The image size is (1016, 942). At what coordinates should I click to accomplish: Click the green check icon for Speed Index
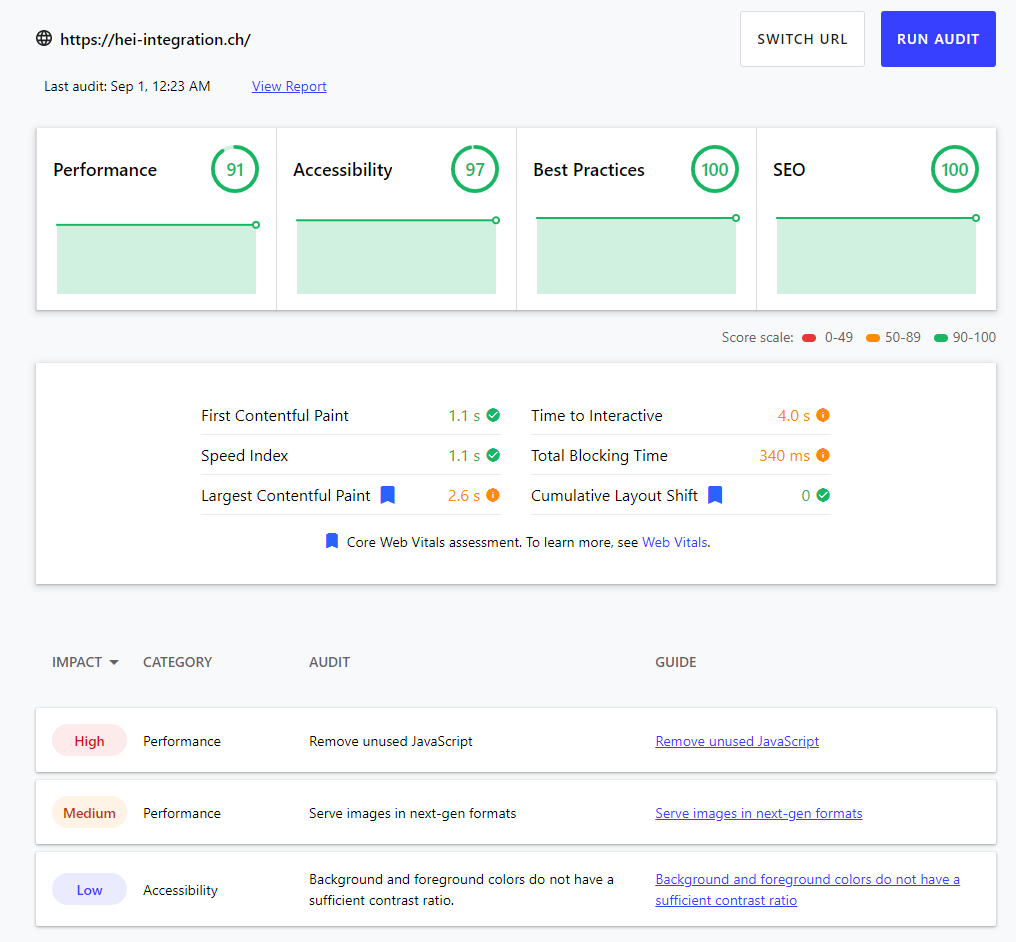[x=493, y=456]
